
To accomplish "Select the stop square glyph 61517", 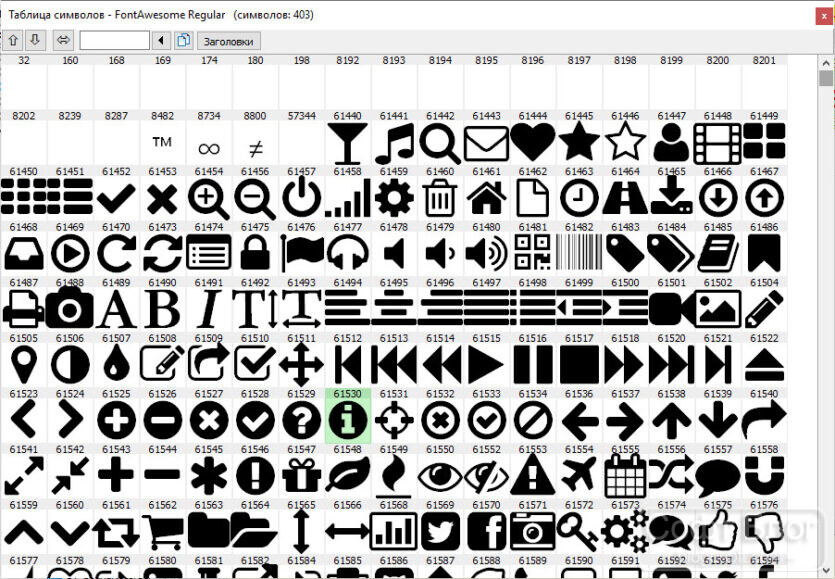I will pyautogui.click(x=579, y=365).
